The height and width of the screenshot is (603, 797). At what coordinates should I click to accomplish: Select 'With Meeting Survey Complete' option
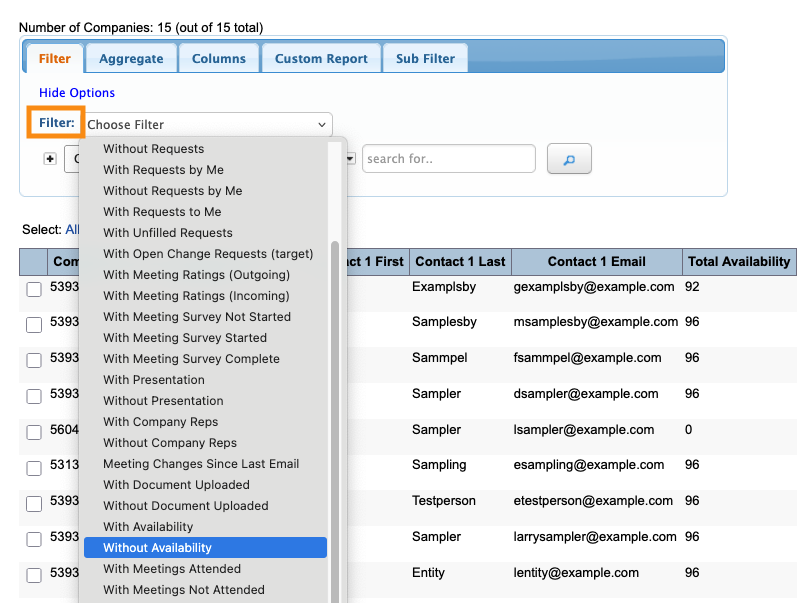191,359
